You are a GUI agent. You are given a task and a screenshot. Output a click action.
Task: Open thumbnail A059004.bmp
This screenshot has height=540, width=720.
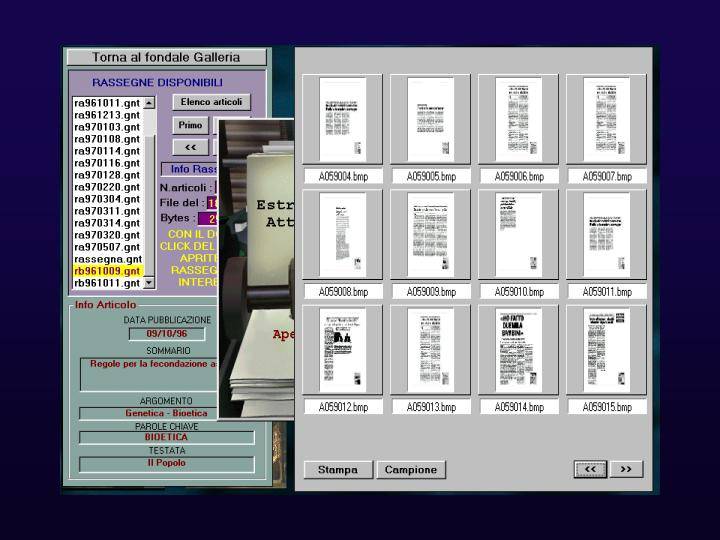click(x=343, y=119)
